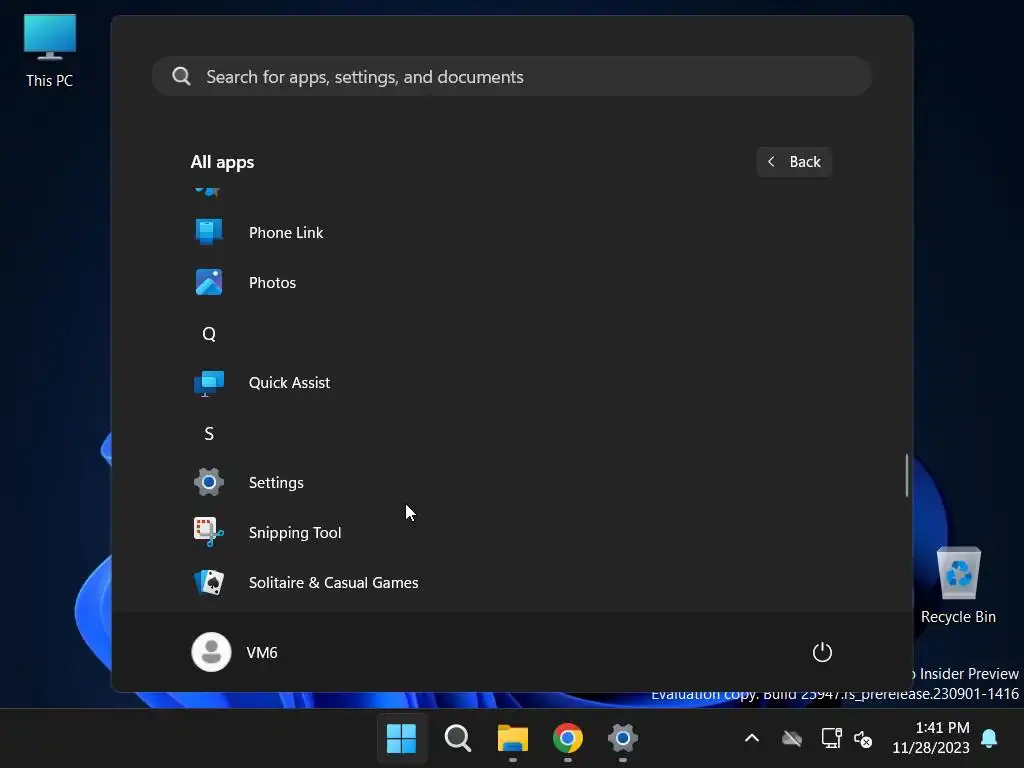Click the Snipping Tool label
1024x768 pixels.
tap(295, 533)
